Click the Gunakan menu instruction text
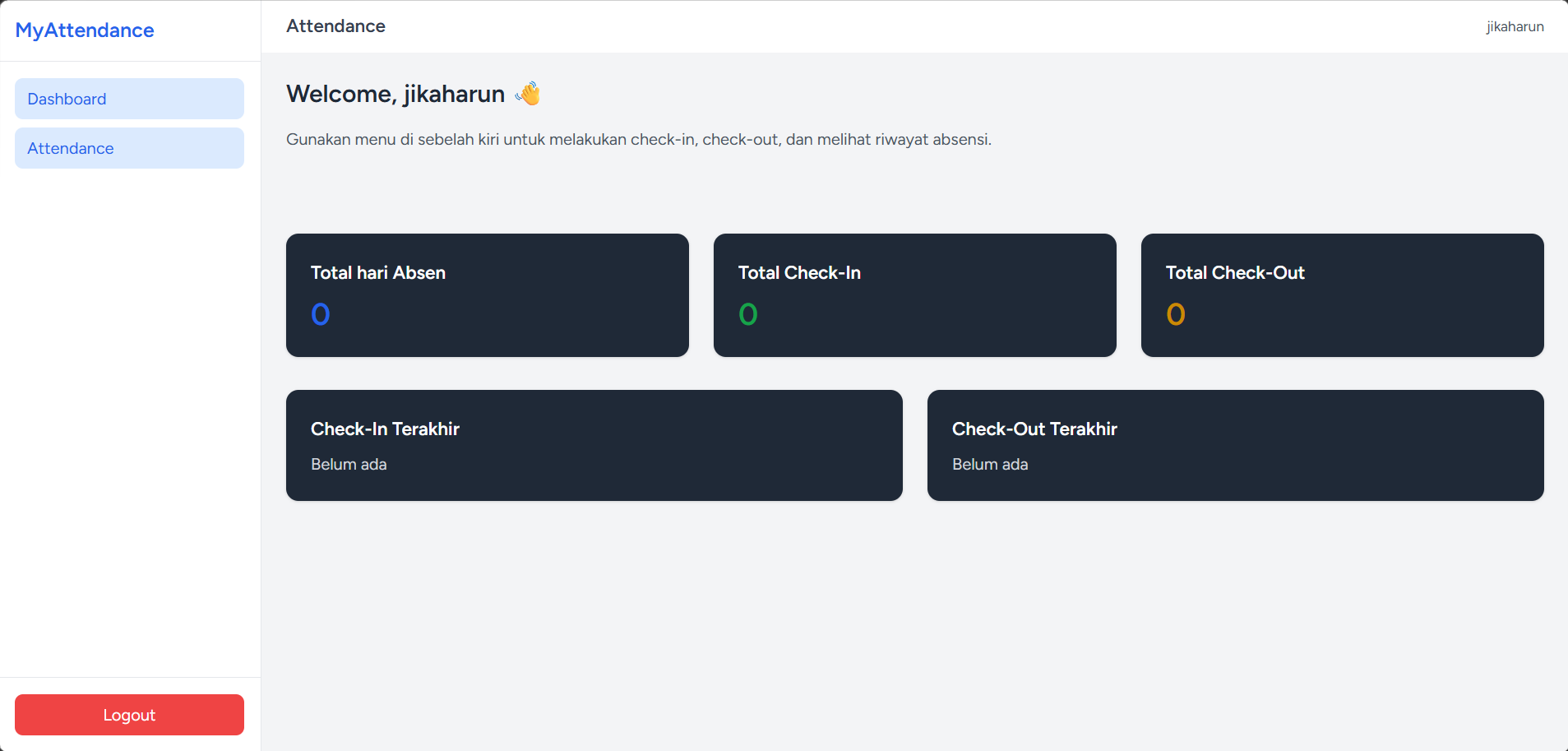This screenshot has width=1568, height=751. (x=638, y=140)
